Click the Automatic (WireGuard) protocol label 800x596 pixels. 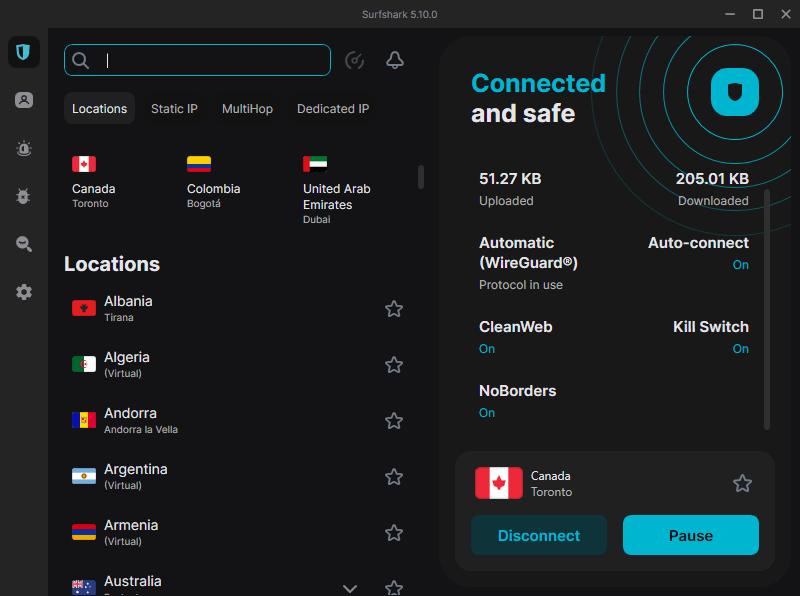click(528, 253)
